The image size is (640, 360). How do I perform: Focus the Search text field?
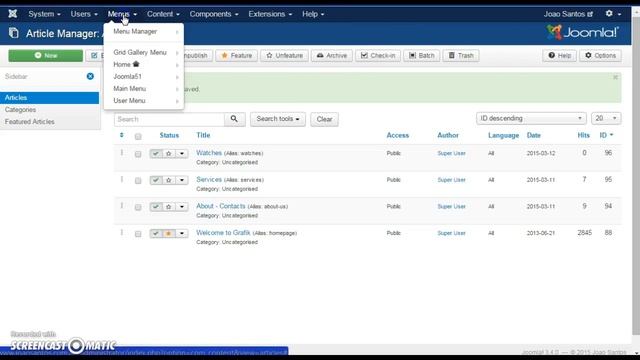pyautogui.click(x=169, y=119)
